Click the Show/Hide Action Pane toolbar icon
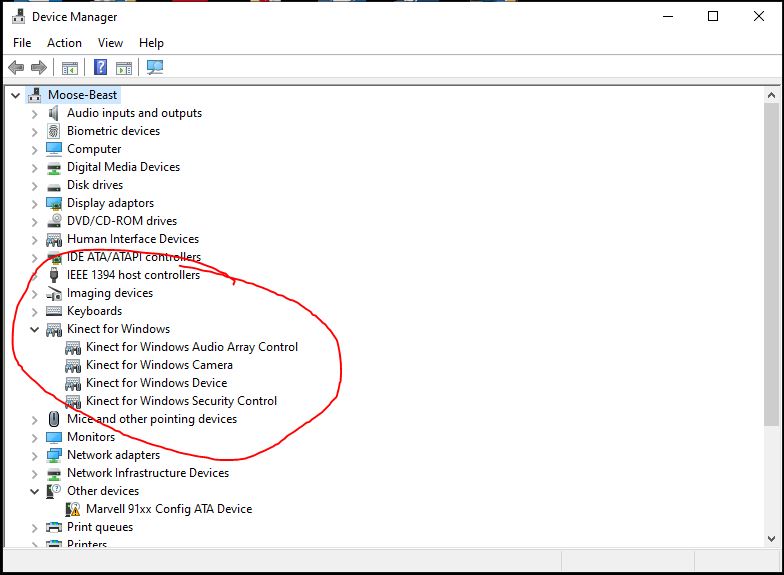The image size is (784, 575). (x=124, y=68)
